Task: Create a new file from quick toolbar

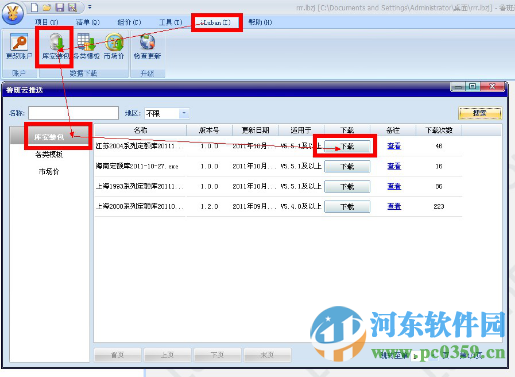Action: coord(34,7)
